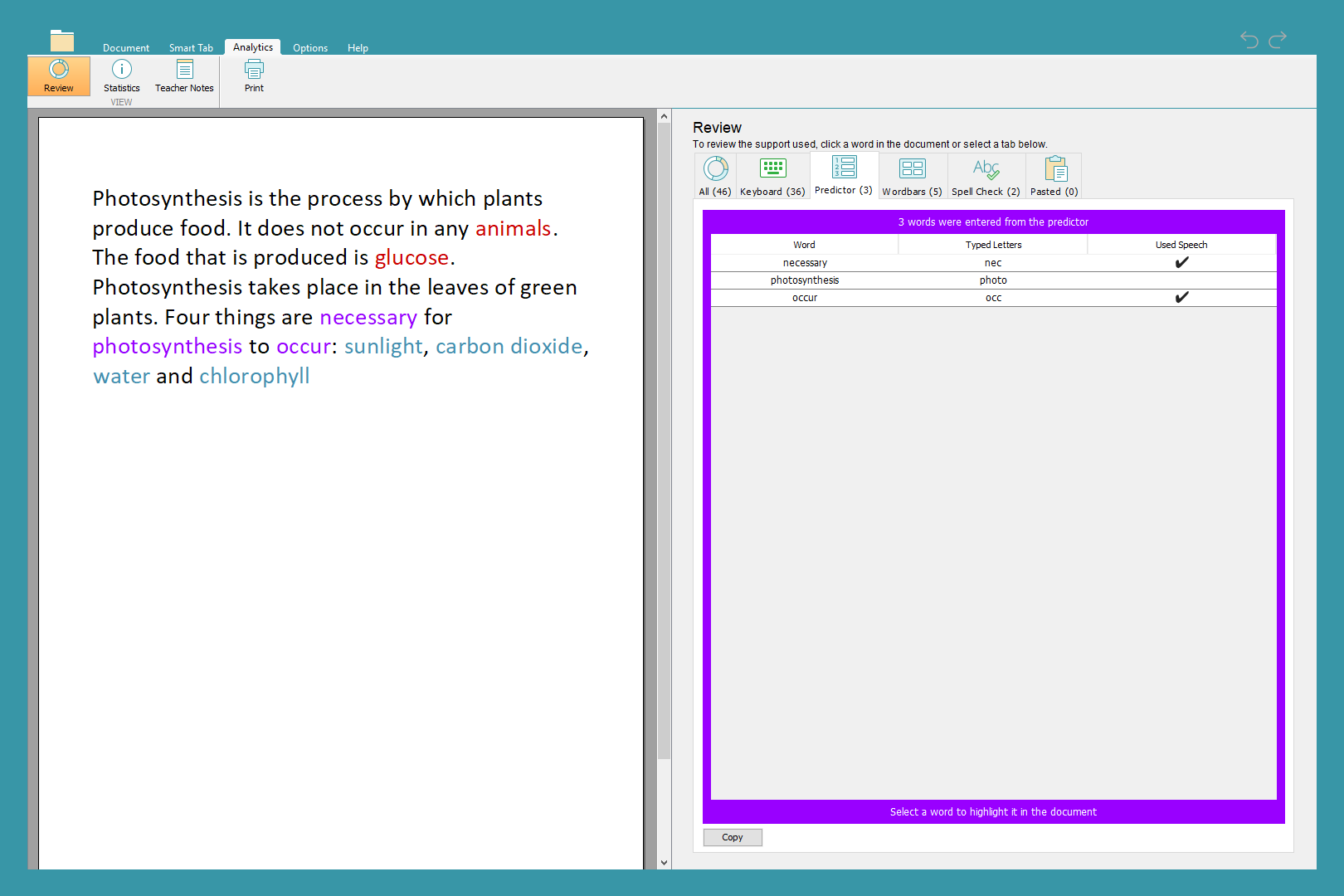Open the Smart Tab ribbon tab

click(x=191, y=48)
